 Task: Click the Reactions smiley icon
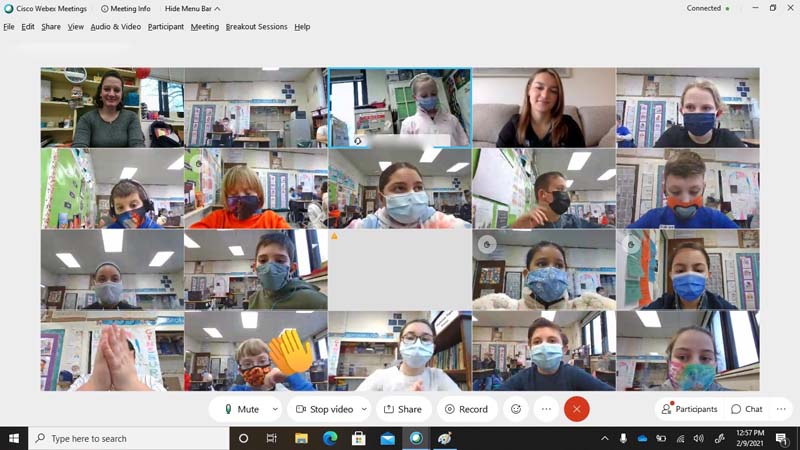click(x=516, y=409)
